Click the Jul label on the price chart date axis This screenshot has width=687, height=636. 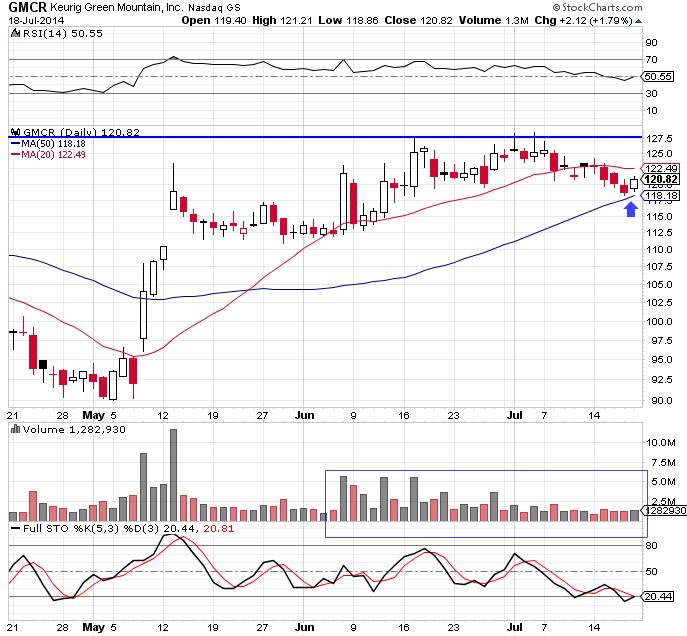point(514,415)
